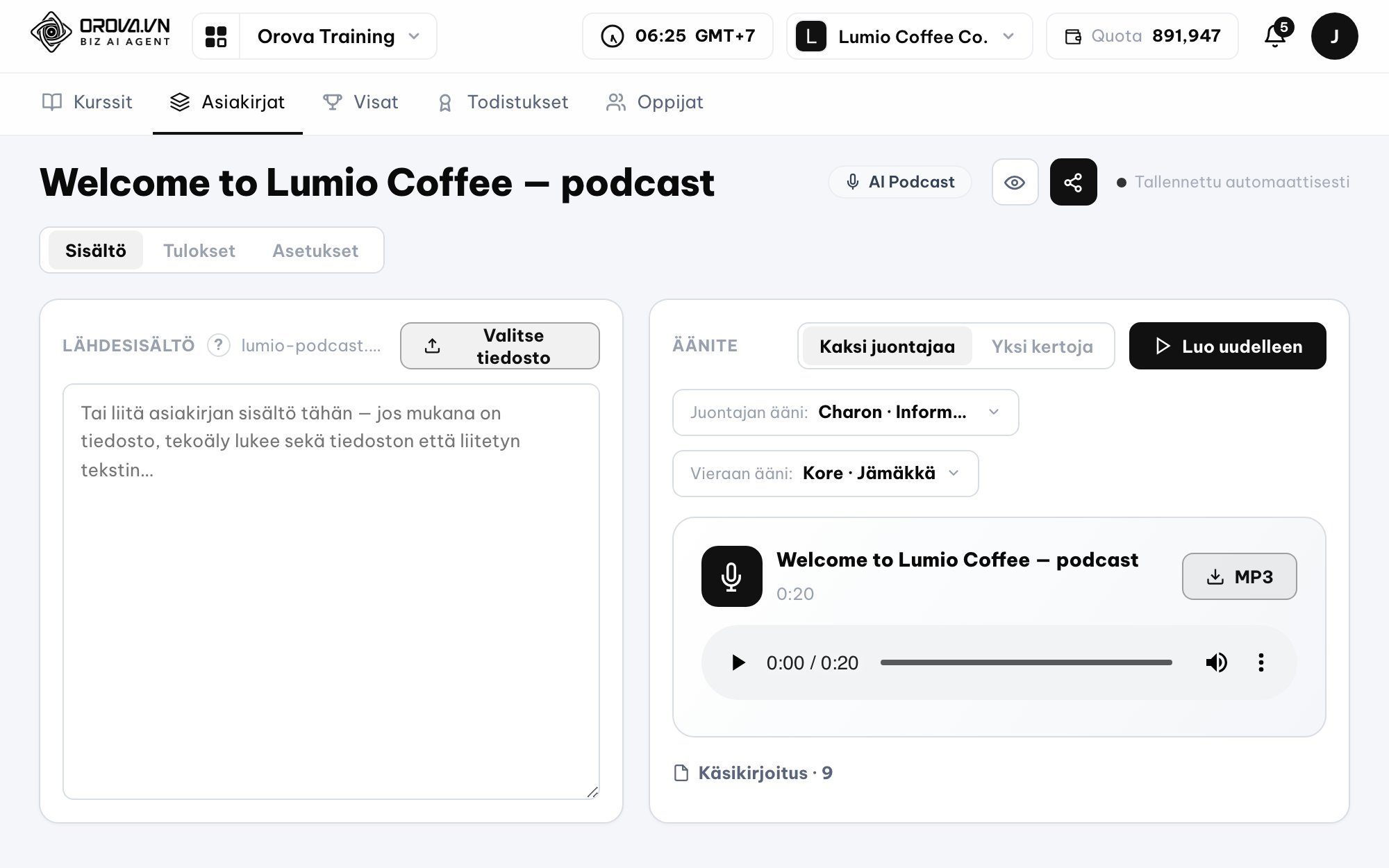Download the MP3 file
The width and height of the screenshot is (1389, 868).
click(x=1239, y=576)
